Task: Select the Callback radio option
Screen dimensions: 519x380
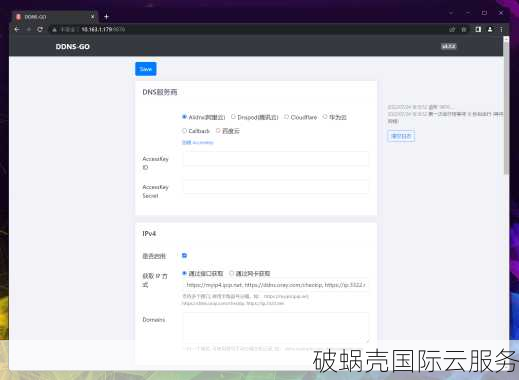Action: 184,131
